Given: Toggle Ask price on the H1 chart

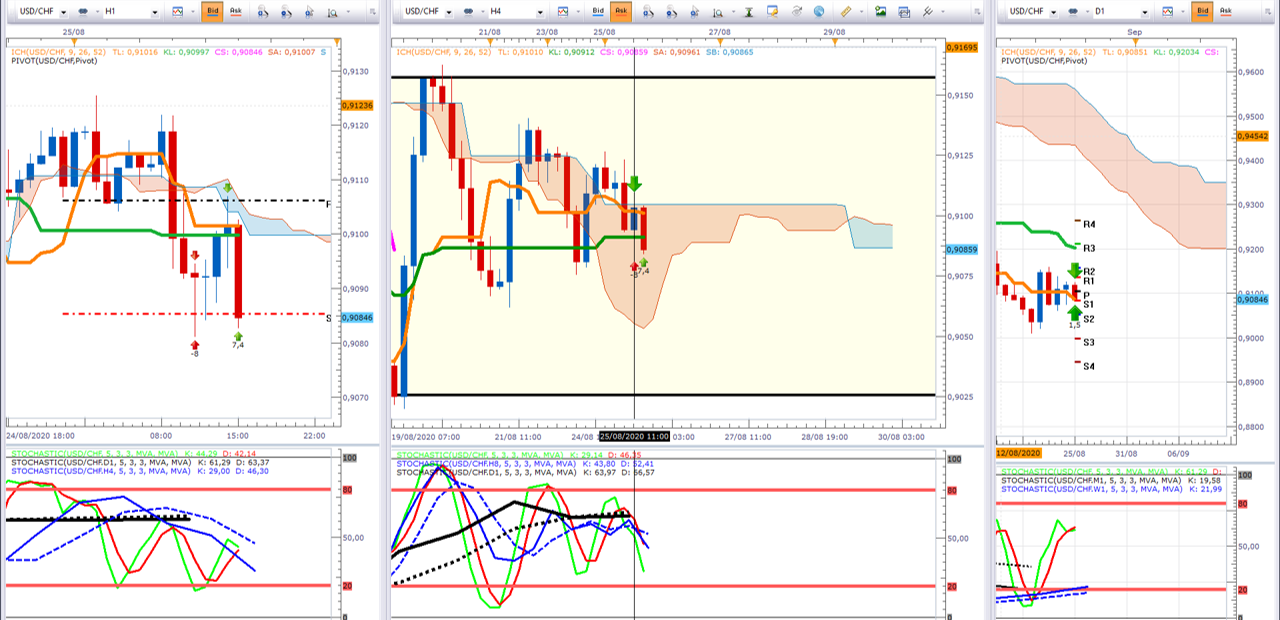Looking at the screenshot, I should tap(236, 11).
